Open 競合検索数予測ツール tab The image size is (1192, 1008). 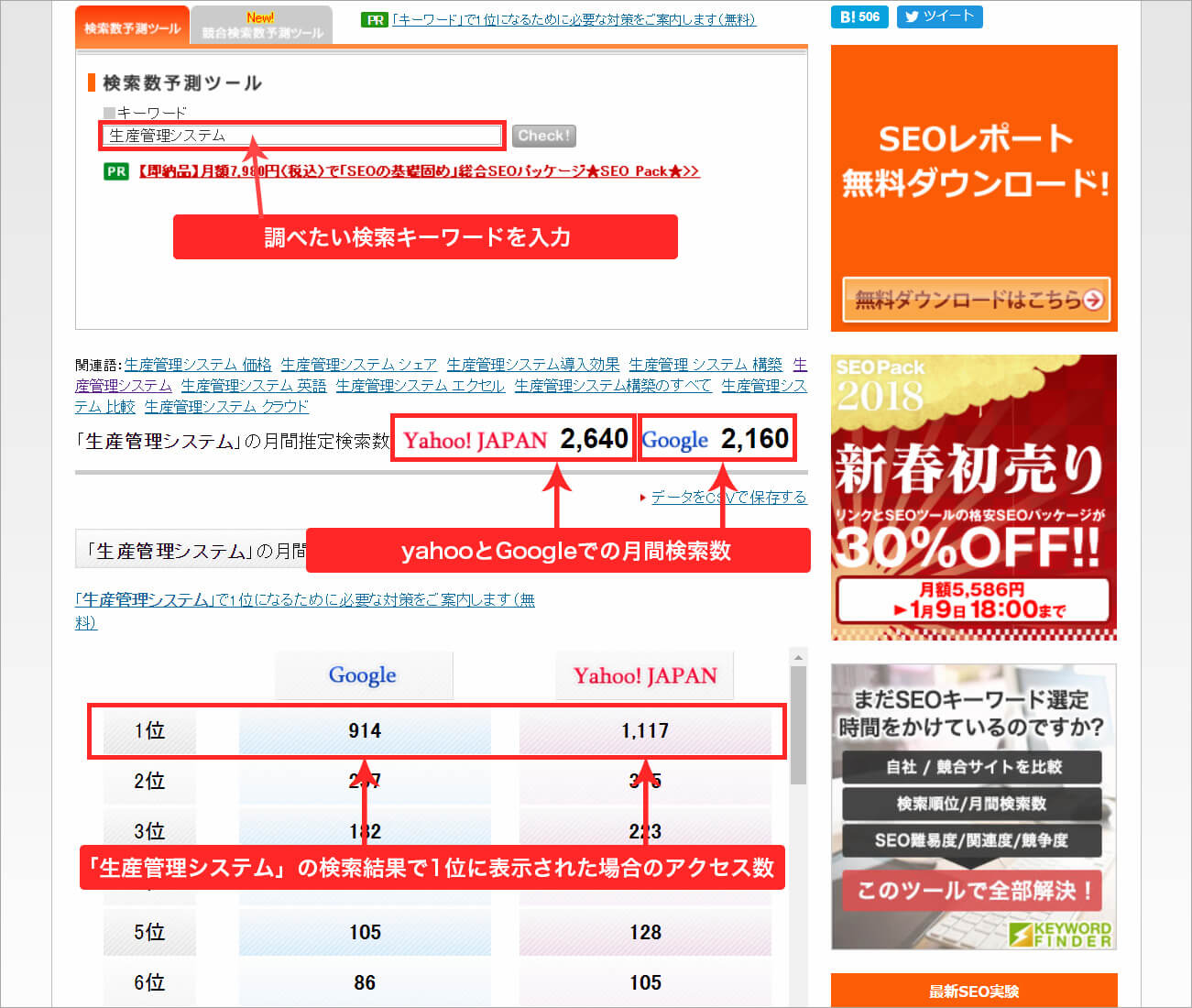(262, 26)
